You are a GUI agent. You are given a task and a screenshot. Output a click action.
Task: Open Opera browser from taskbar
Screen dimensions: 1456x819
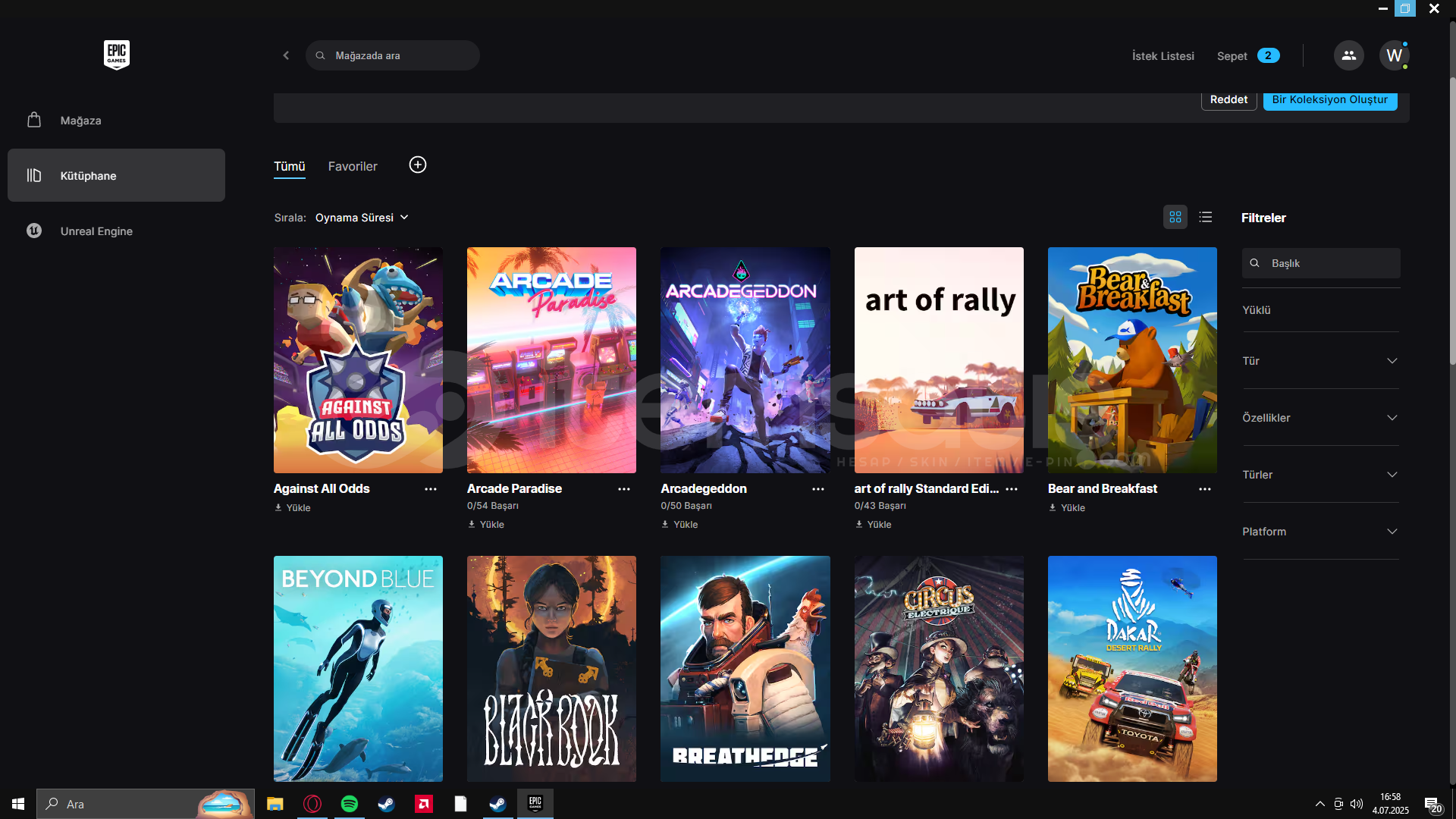[x=312, y=804]
